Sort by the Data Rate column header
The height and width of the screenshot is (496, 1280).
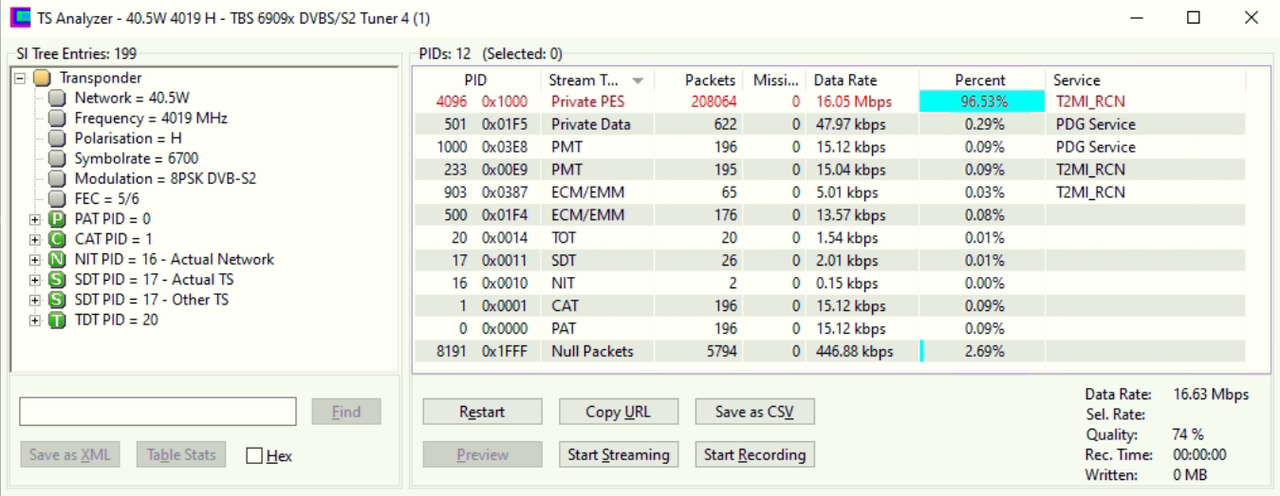(862, 80)
